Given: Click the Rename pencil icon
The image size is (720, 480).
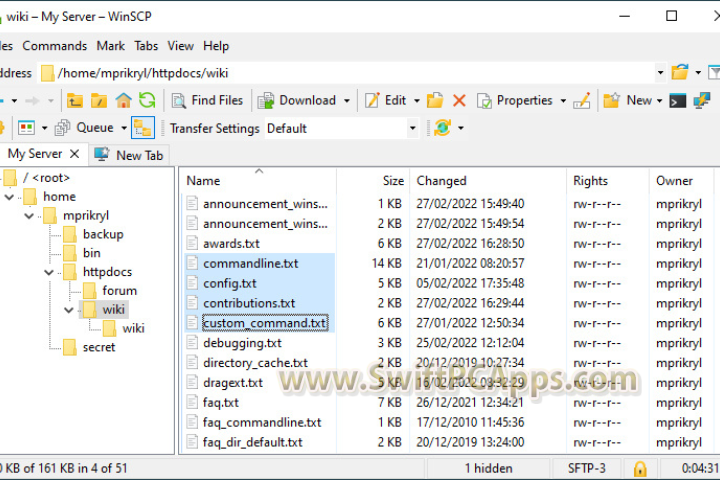Looking at the screenshot, I should tap(582, 100).
